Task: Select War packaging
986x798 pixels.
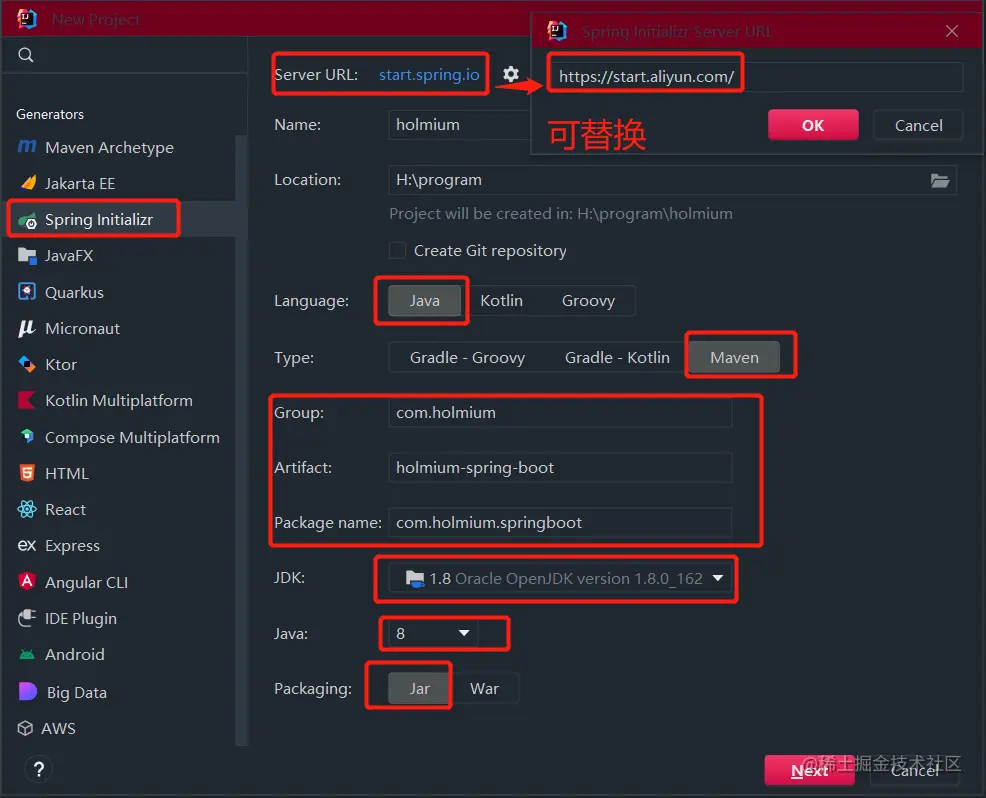Action: click(x=484, y=689)
